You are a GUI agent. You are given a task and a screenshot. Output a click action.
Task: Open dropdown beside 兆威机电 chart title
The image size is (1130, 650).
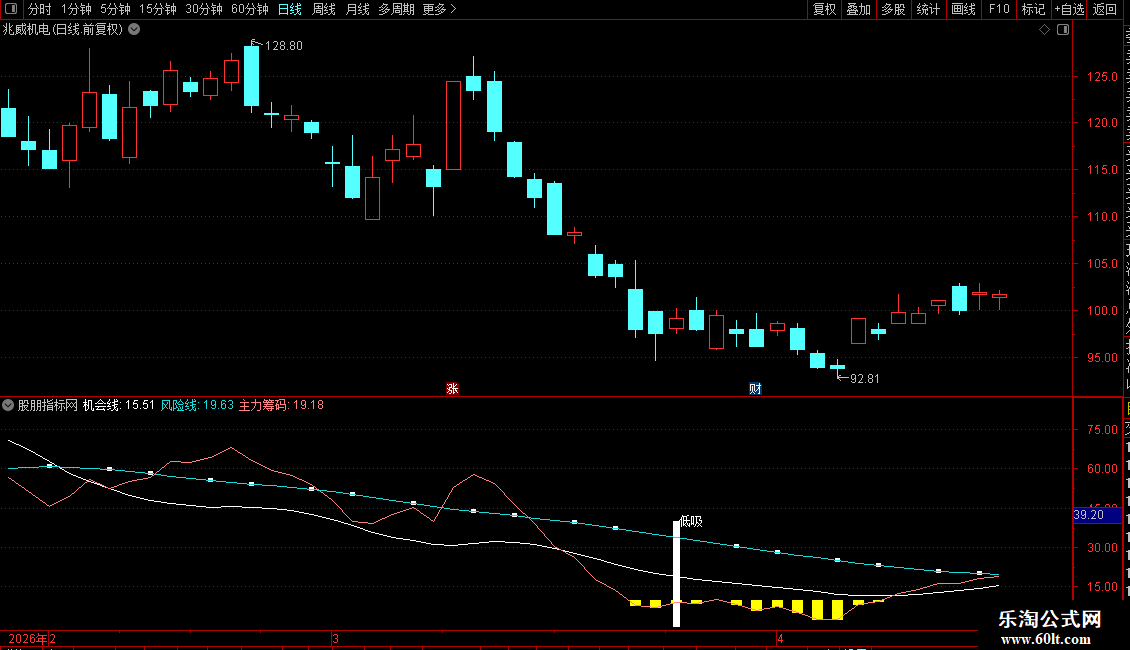[134, 30]
